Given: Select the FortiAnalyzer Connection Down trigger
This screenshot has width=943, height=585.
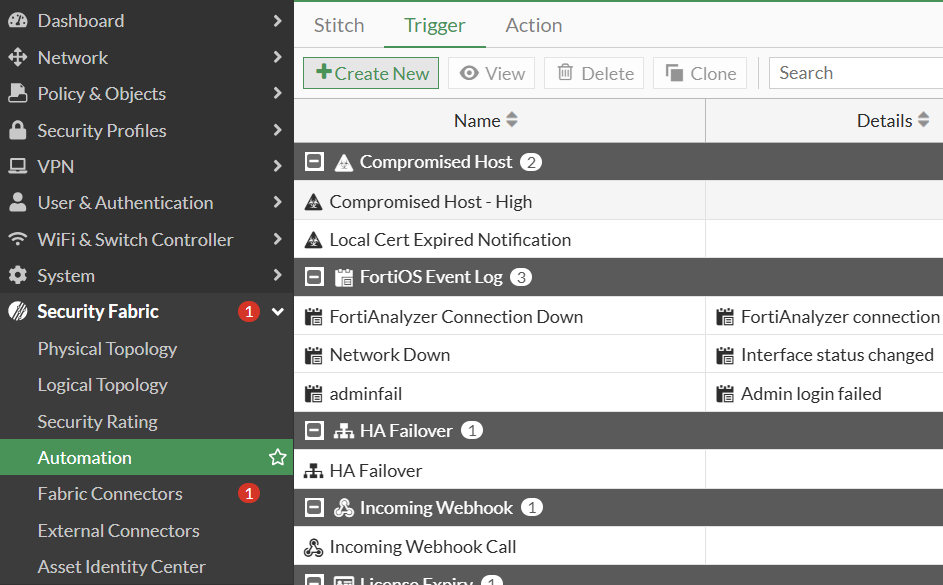Looking at the screenshot, I should coord(456,317).
